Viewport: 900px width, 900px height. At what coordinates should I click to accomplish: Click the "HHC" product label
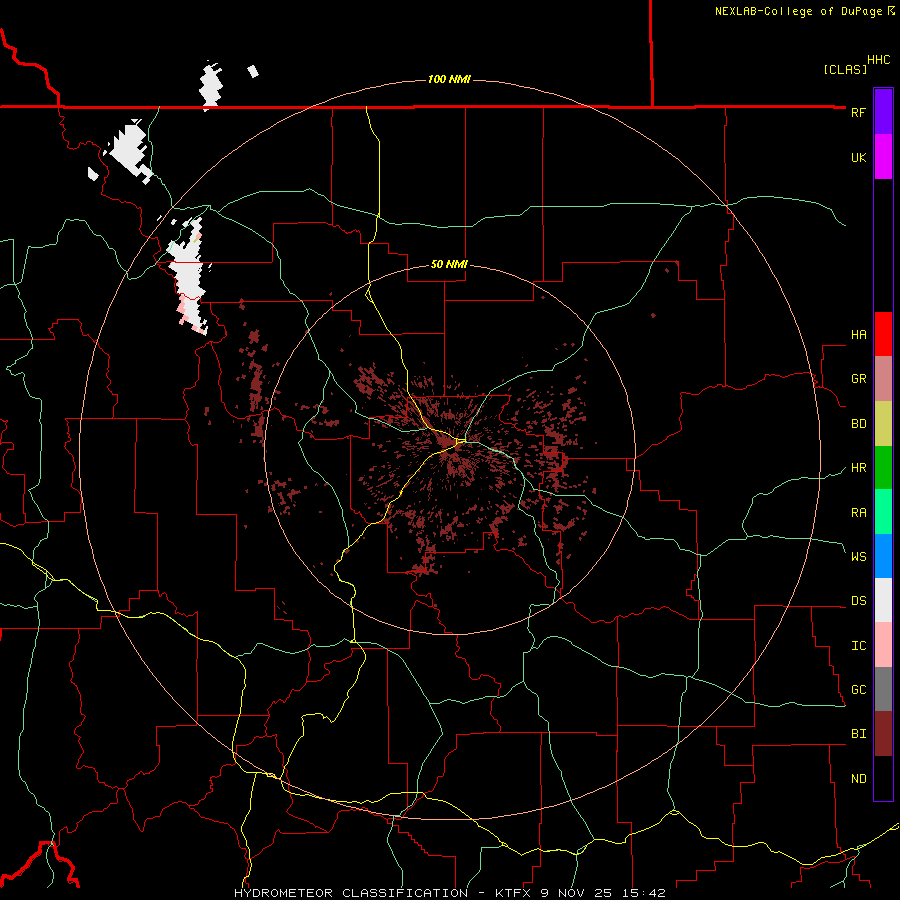click(879, 60)
